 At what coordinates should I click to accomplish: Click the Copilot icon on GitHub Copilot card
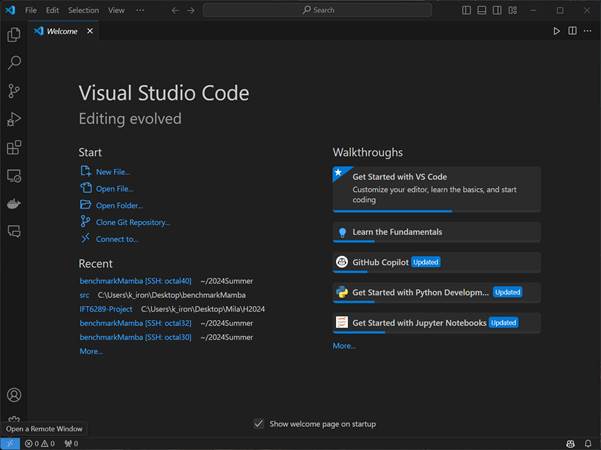342,262
